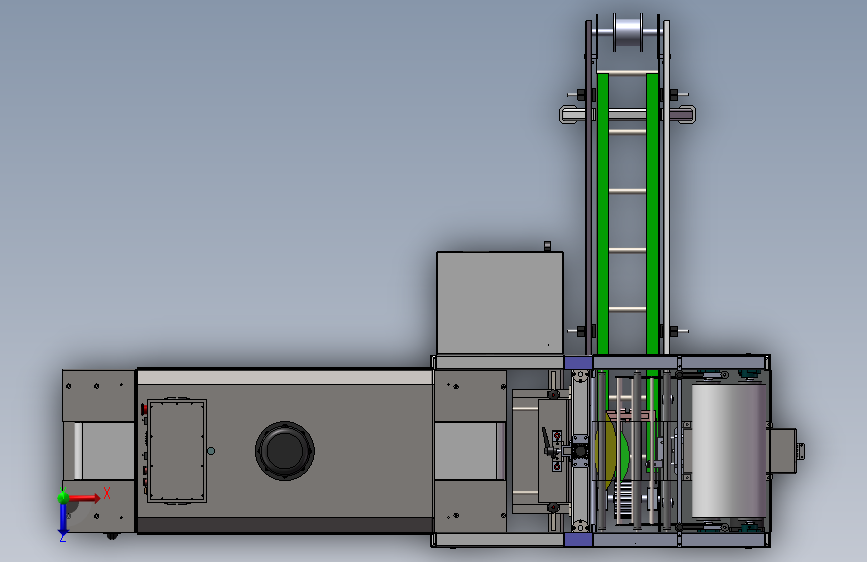Click the red X axis arrow of the triad
The image size is (867, 562).
(x=85, y=498)
